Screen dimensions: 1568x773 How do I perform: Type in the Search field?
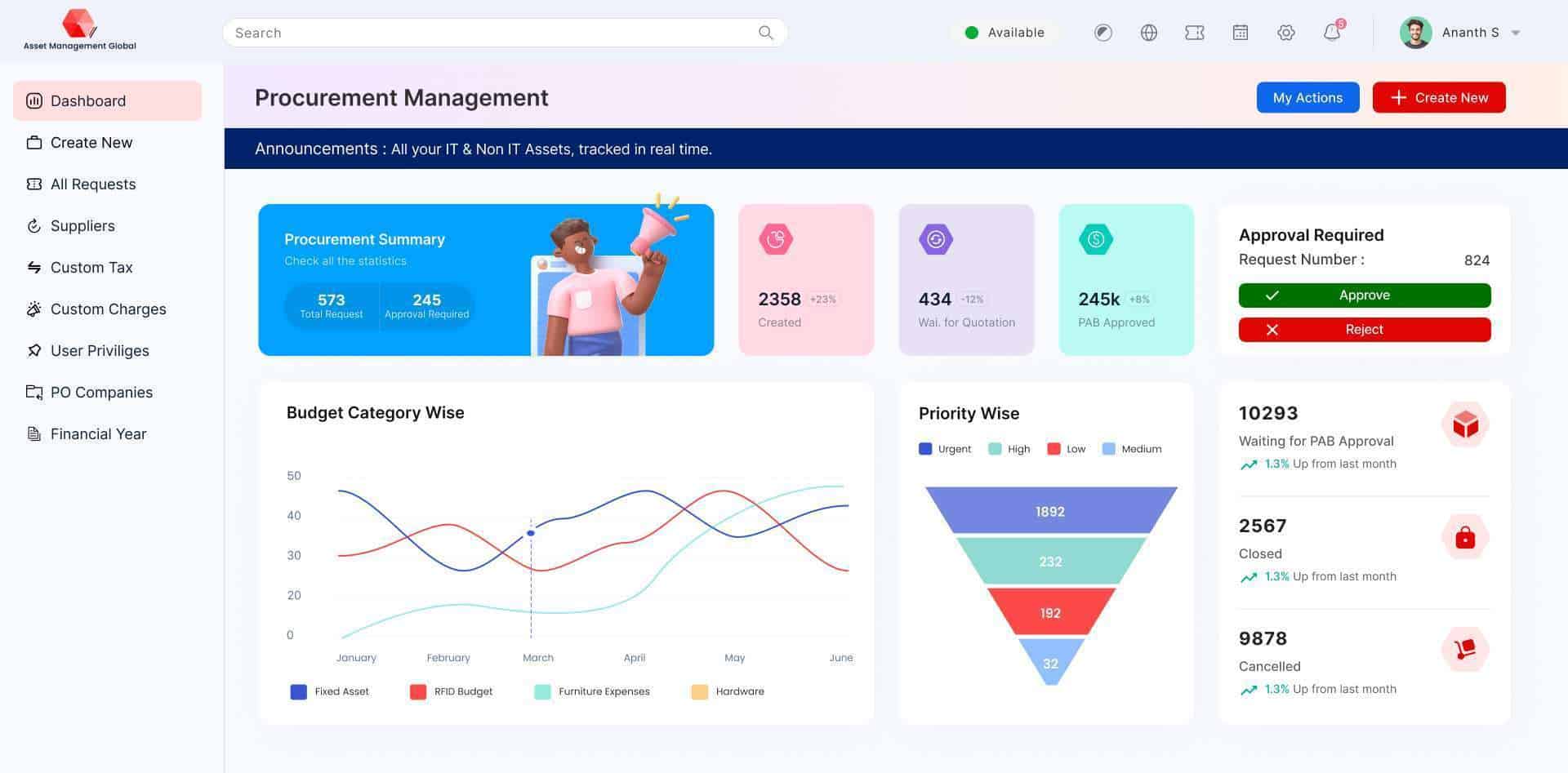490,33
